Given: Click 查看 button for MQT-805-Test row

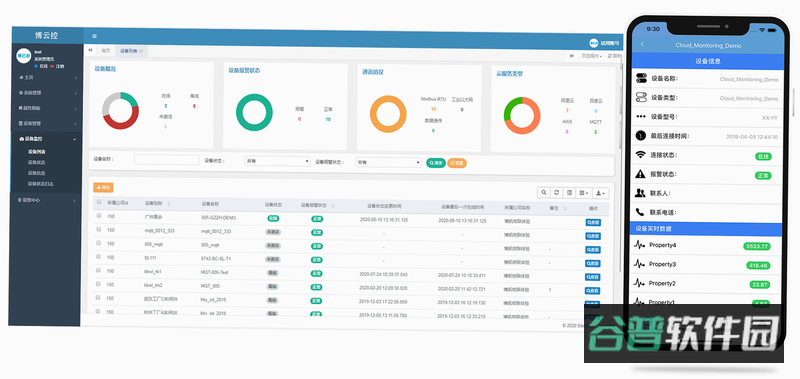Looking at the screenshot, I should coord(593,277).
